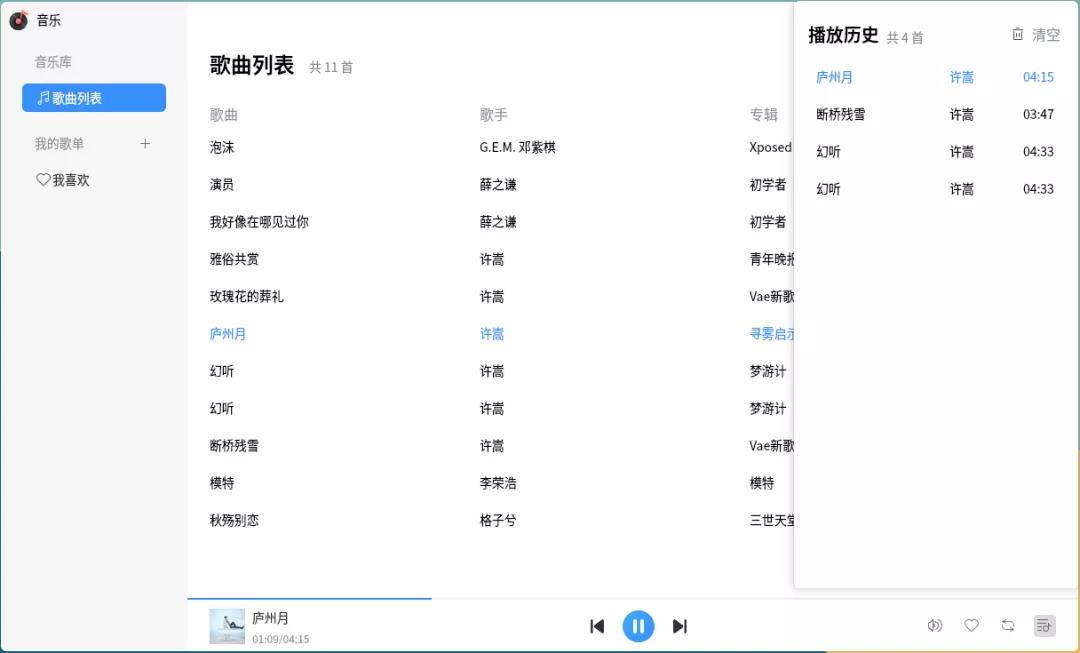Select 庐州月 in the play history
Viewport: 1080px width, 653px height.
835,77
